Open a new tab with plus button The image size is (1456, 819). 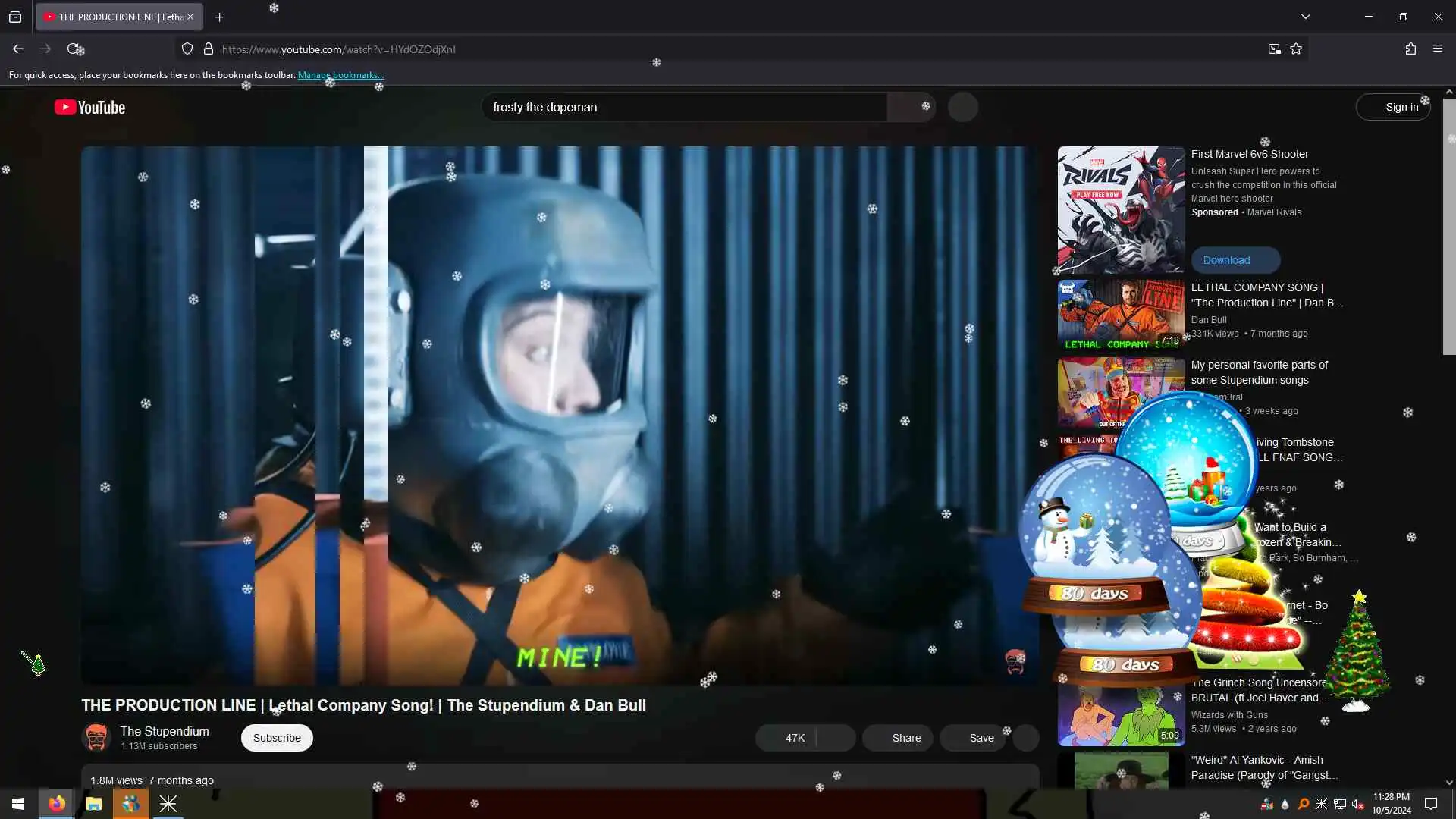pyautogui.click(x=219, y=17)
